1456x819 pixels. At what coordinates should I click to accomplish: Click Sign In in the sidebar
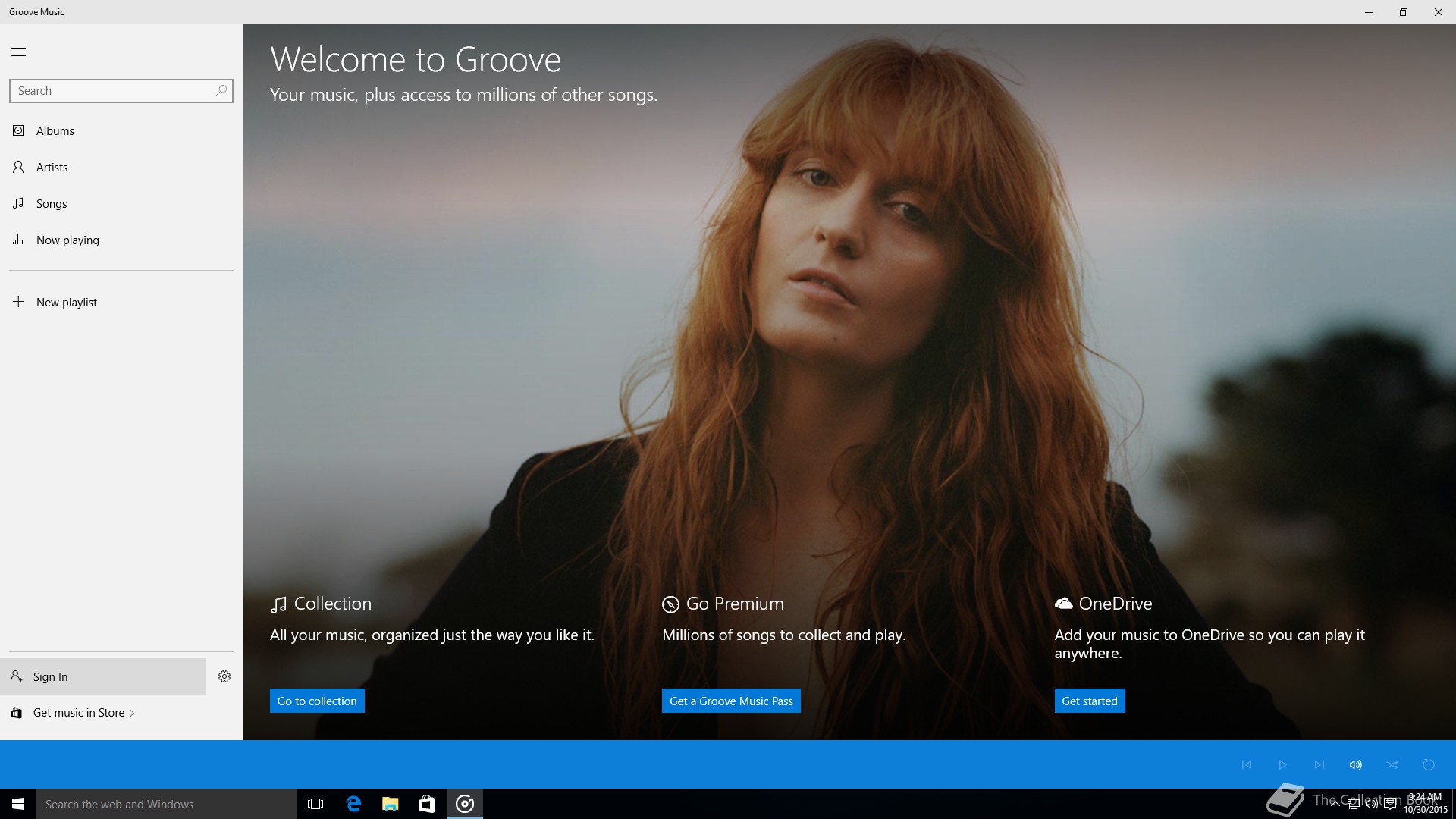point(103,676)
